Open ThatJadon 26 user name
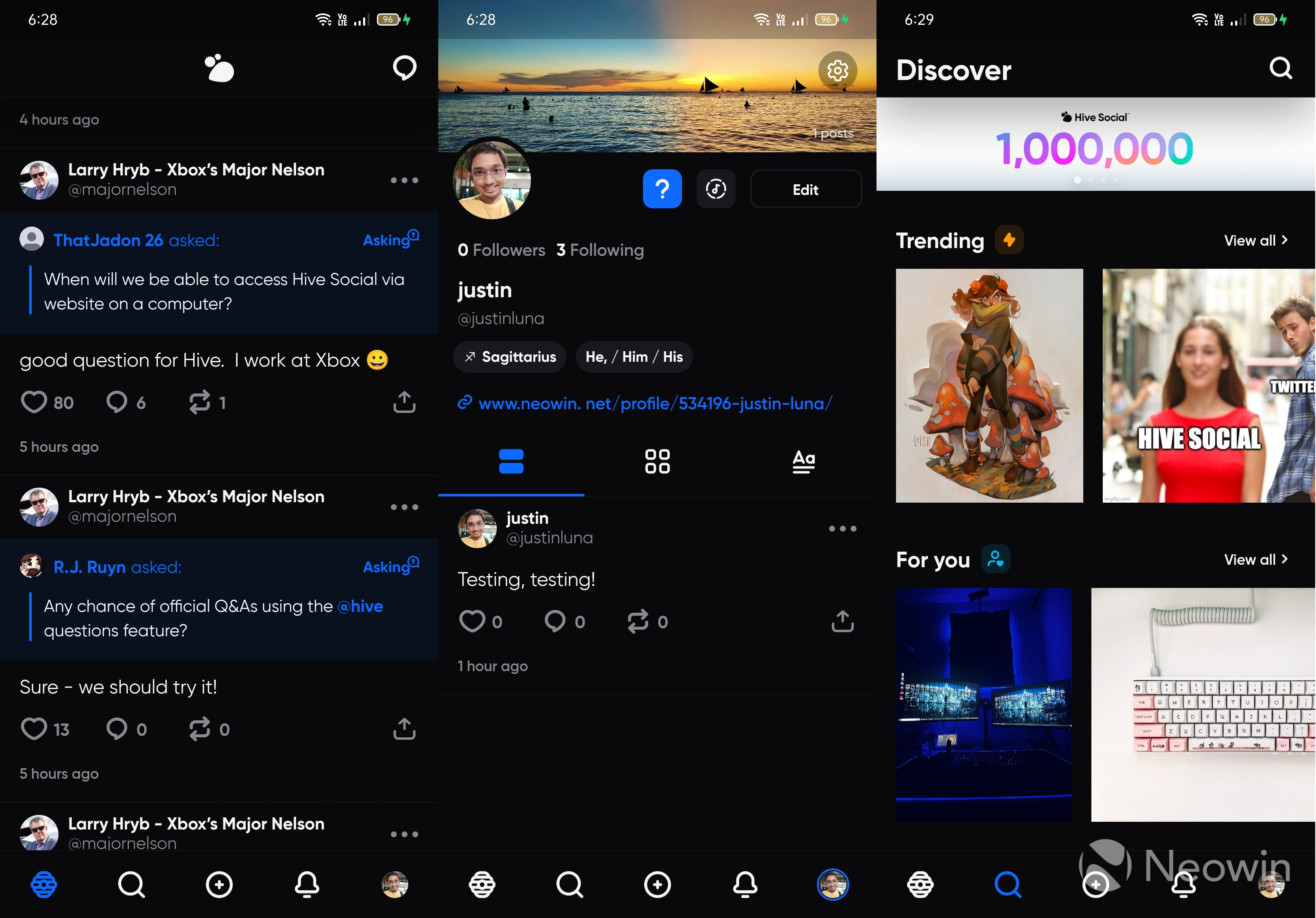 [x=108, y=240]
